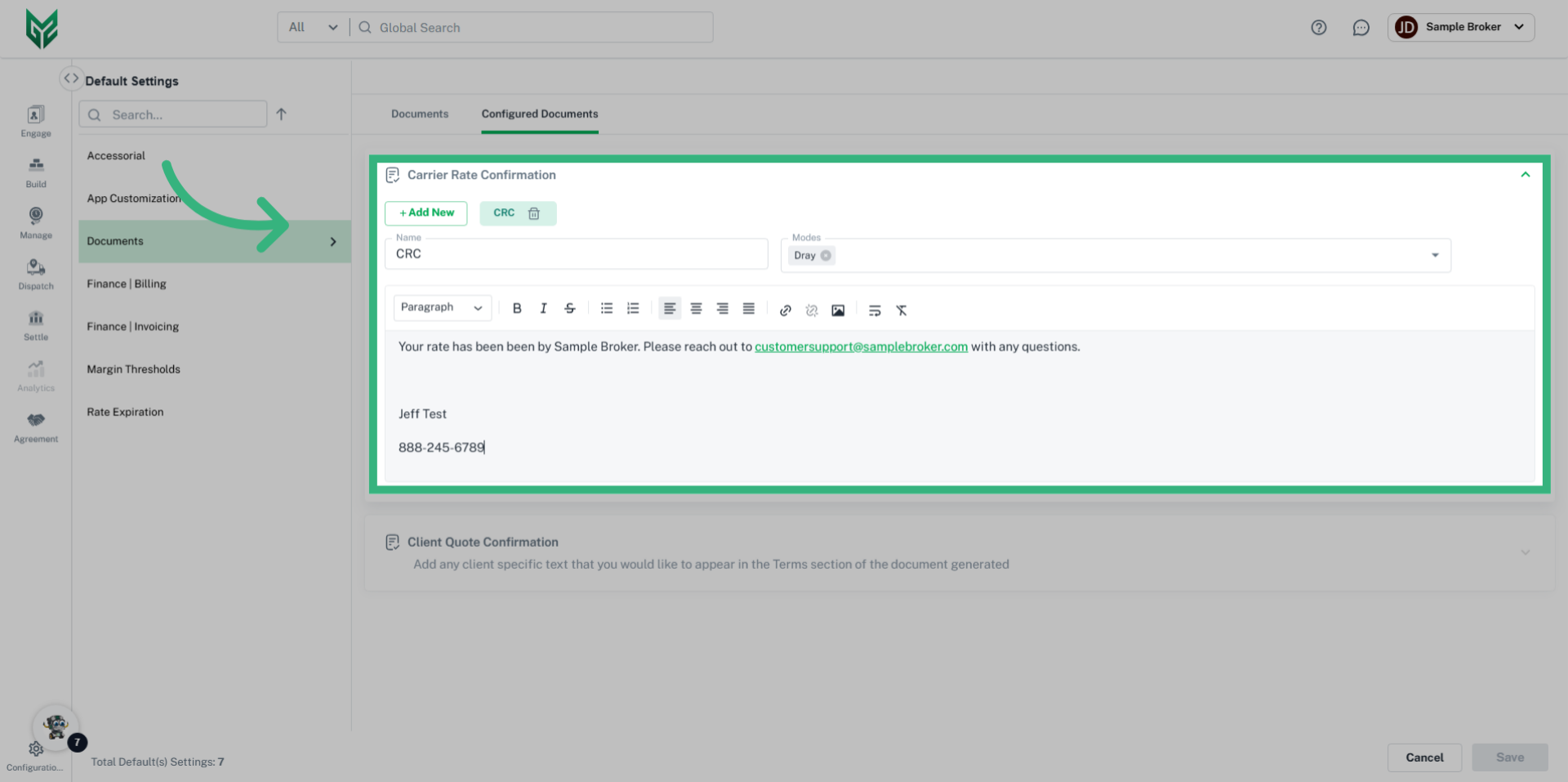Select the Analytics sidebar icon

tap(35, 376)
